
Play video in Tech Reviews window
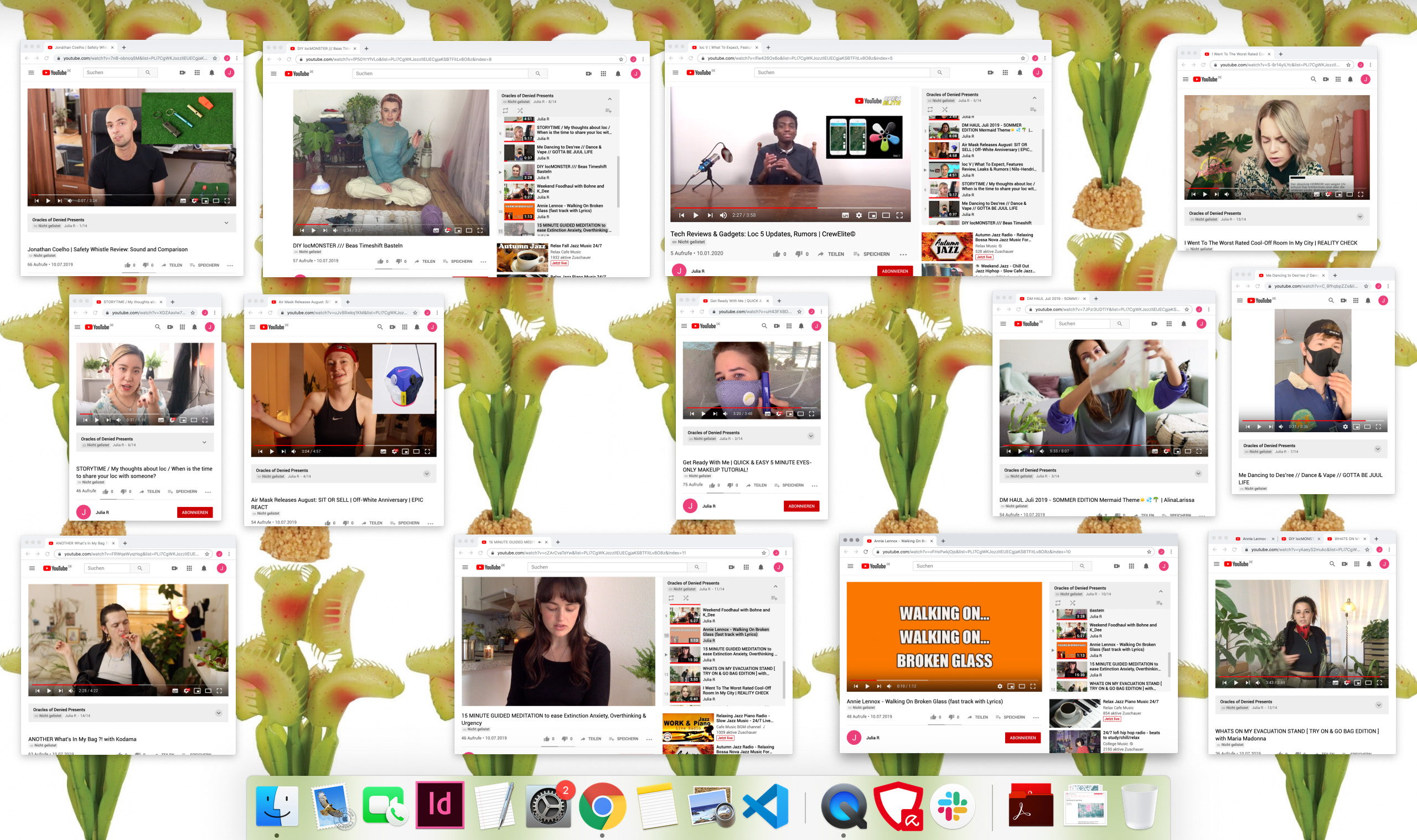tap(695, 215)
